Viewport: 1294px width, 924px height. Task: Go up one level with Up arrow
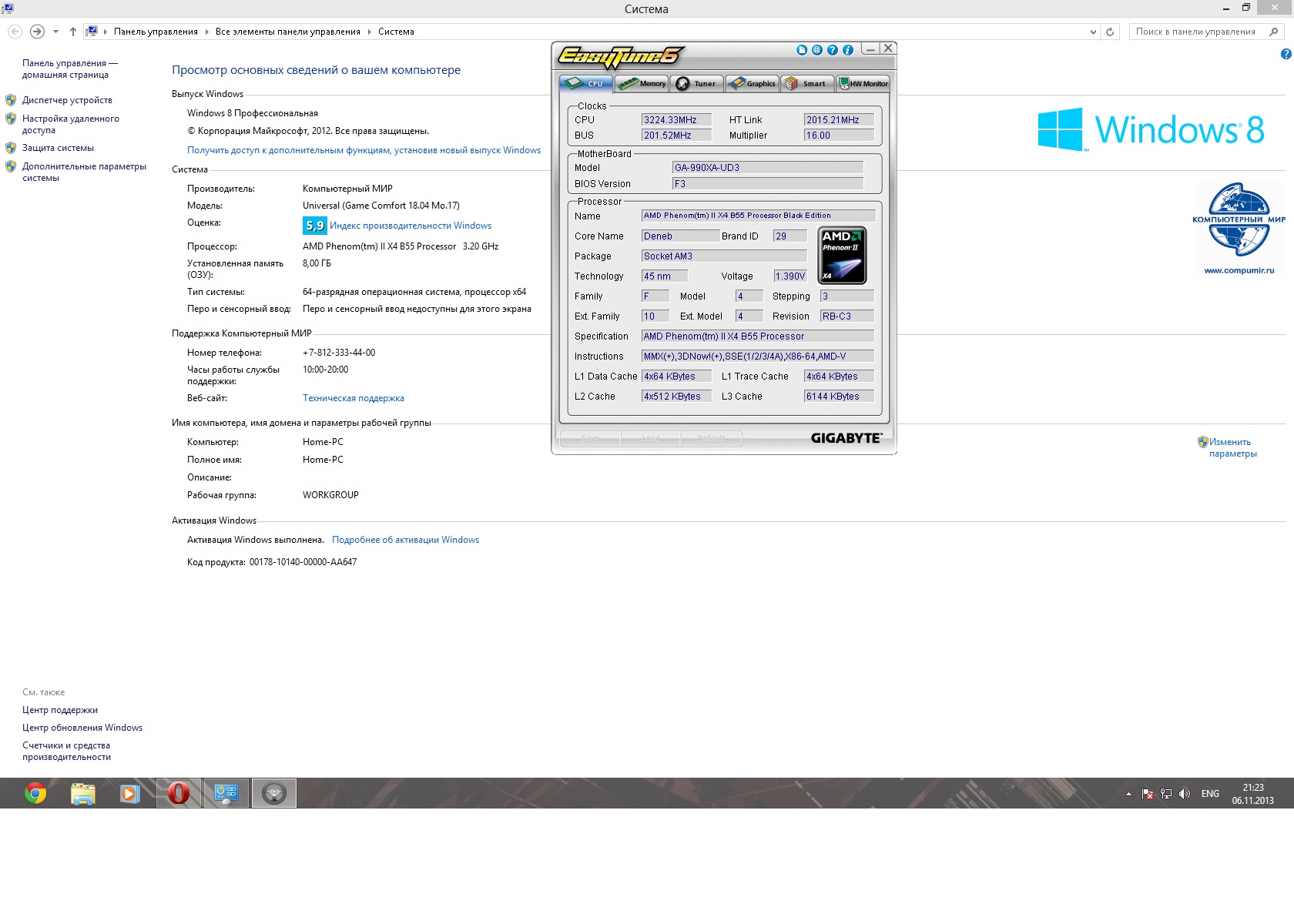(x=73, y=32)
